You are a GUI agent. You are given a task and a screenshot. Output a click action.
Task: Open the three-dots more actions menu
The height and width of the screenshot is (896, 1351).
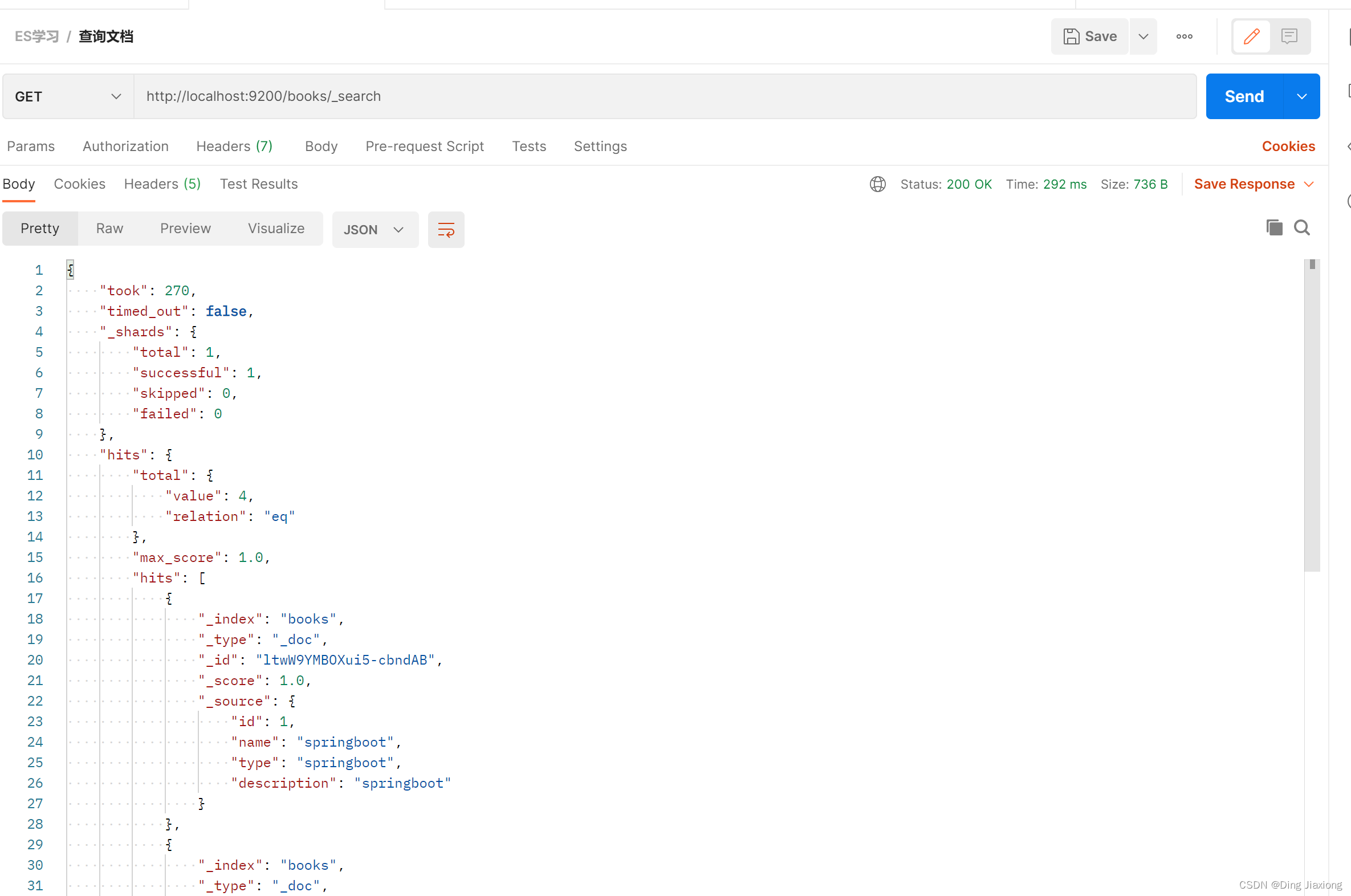click(1184, 36)
